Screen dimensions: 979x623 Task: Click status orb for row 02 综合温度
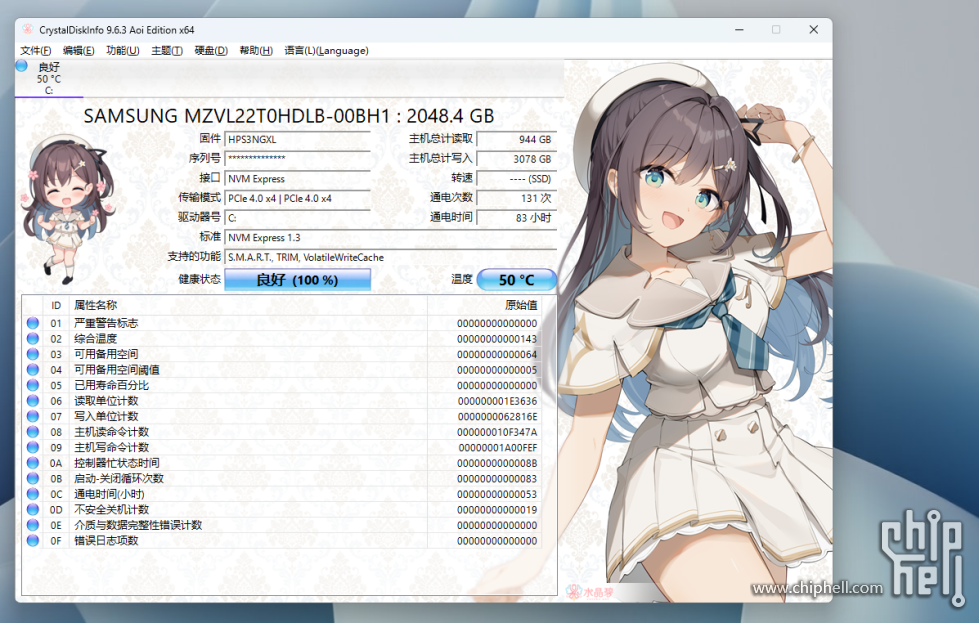[32, 339]
